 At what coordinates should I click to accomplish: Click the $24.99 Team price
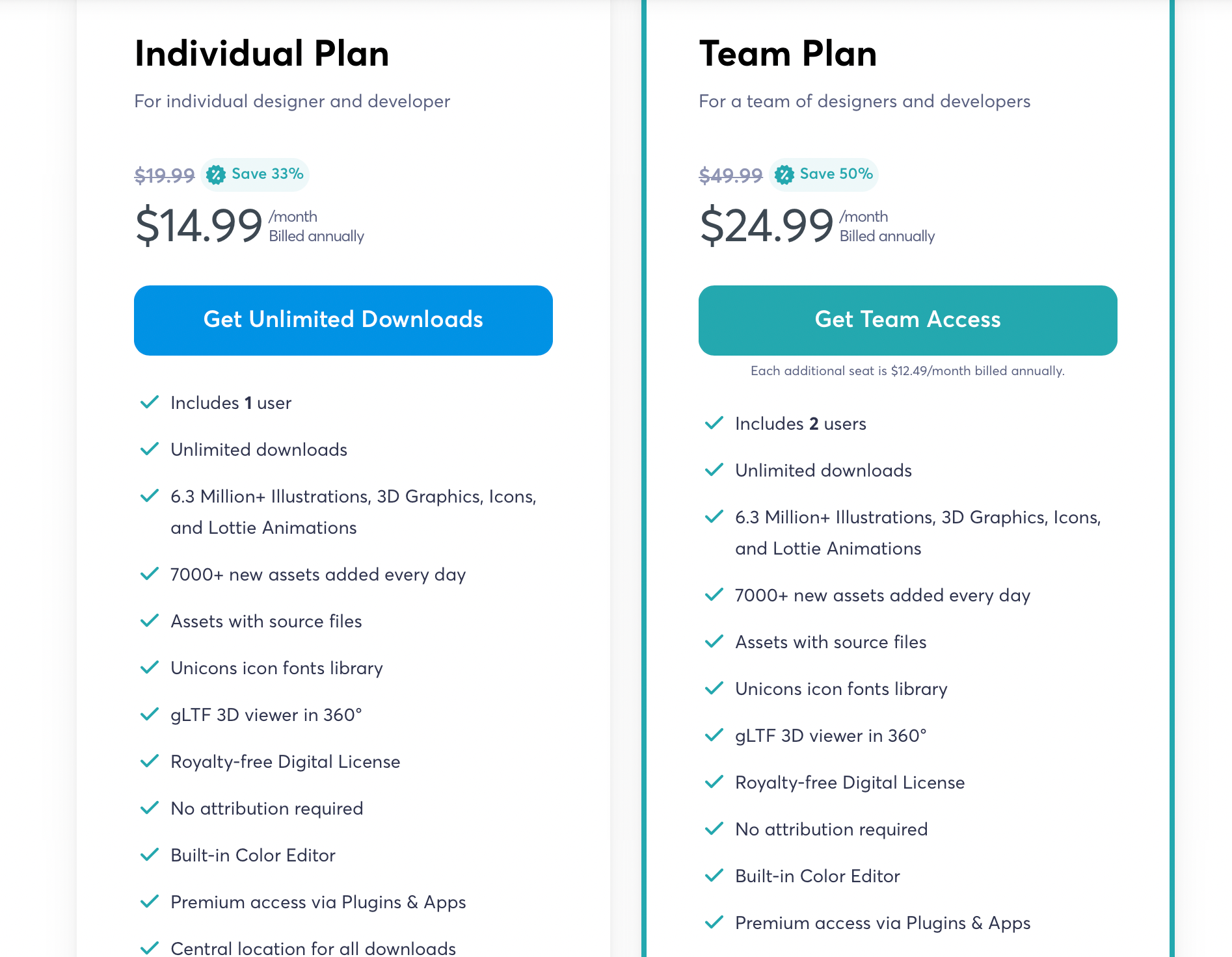tap(766, 226)
